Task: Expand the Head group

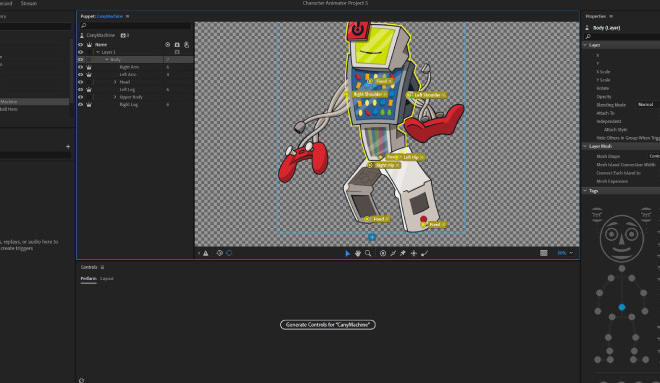Action: pyautogui.click(x=115, y=82)
